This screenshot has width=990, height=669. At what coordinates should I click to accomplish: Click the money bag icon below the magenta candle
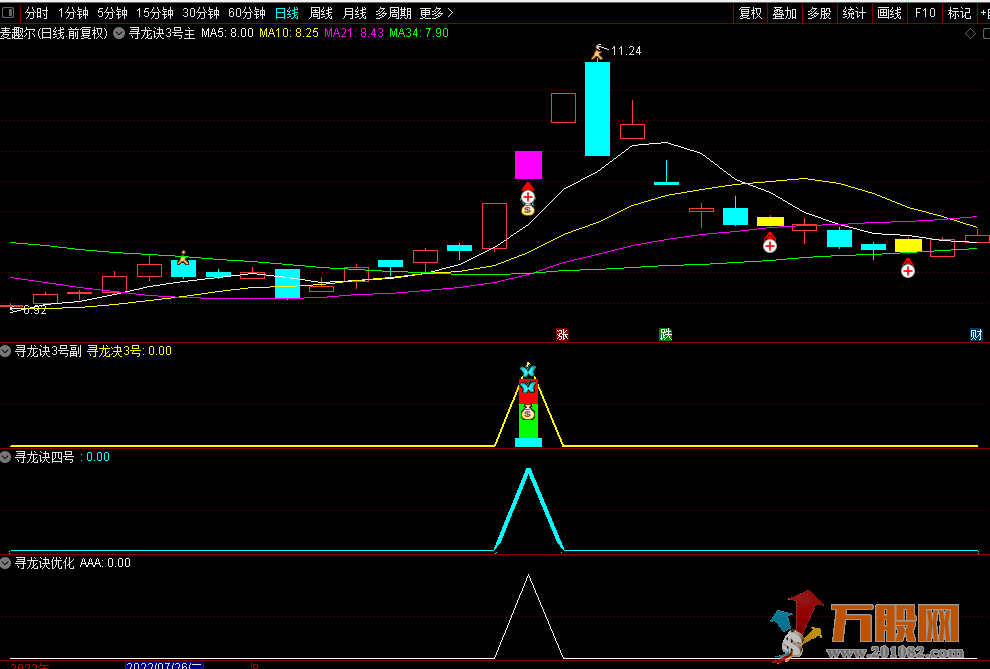coord(528,210)
